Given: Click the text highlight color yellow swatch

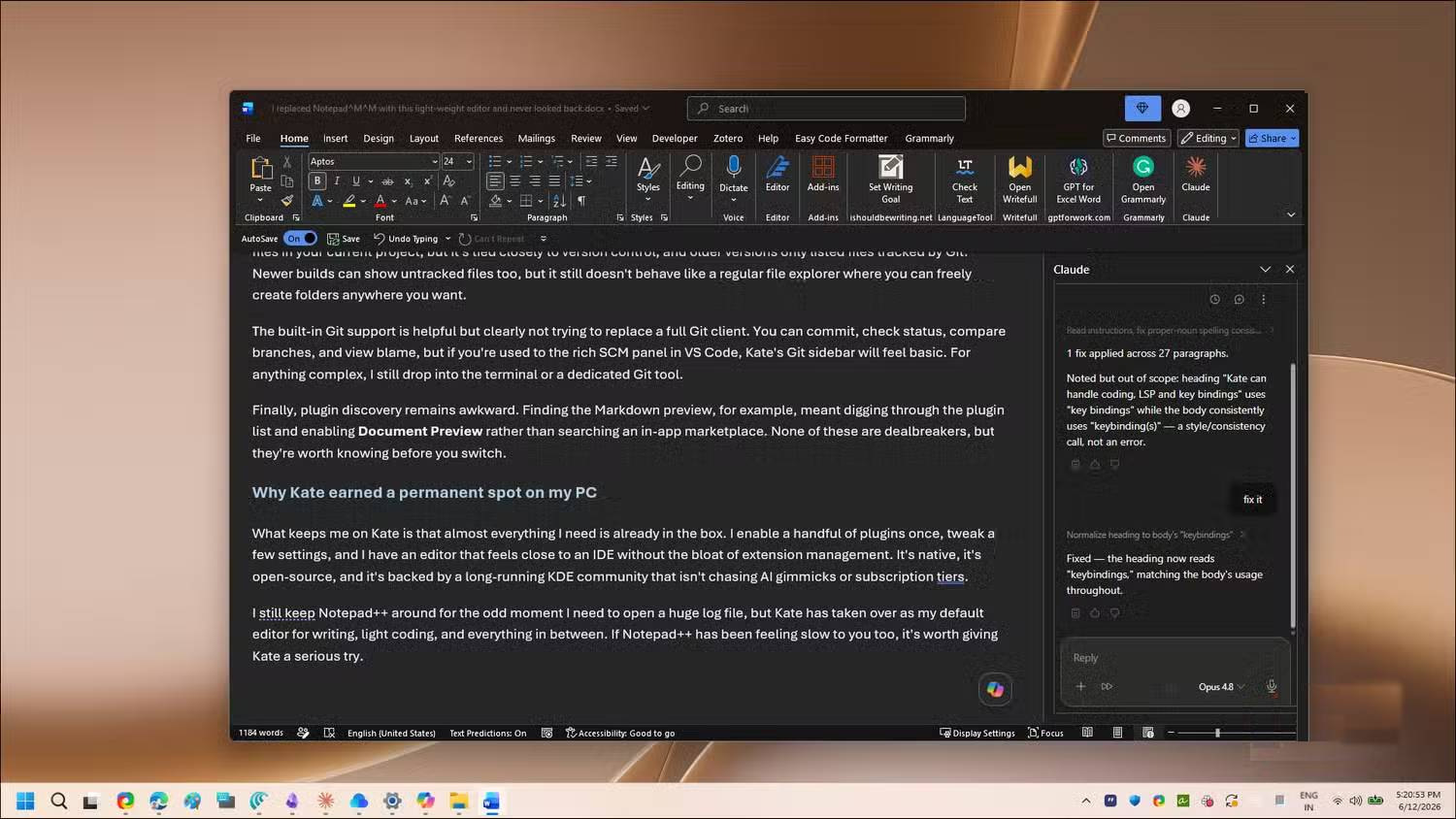Looking at the screenshot, I should tap(348, 201).
